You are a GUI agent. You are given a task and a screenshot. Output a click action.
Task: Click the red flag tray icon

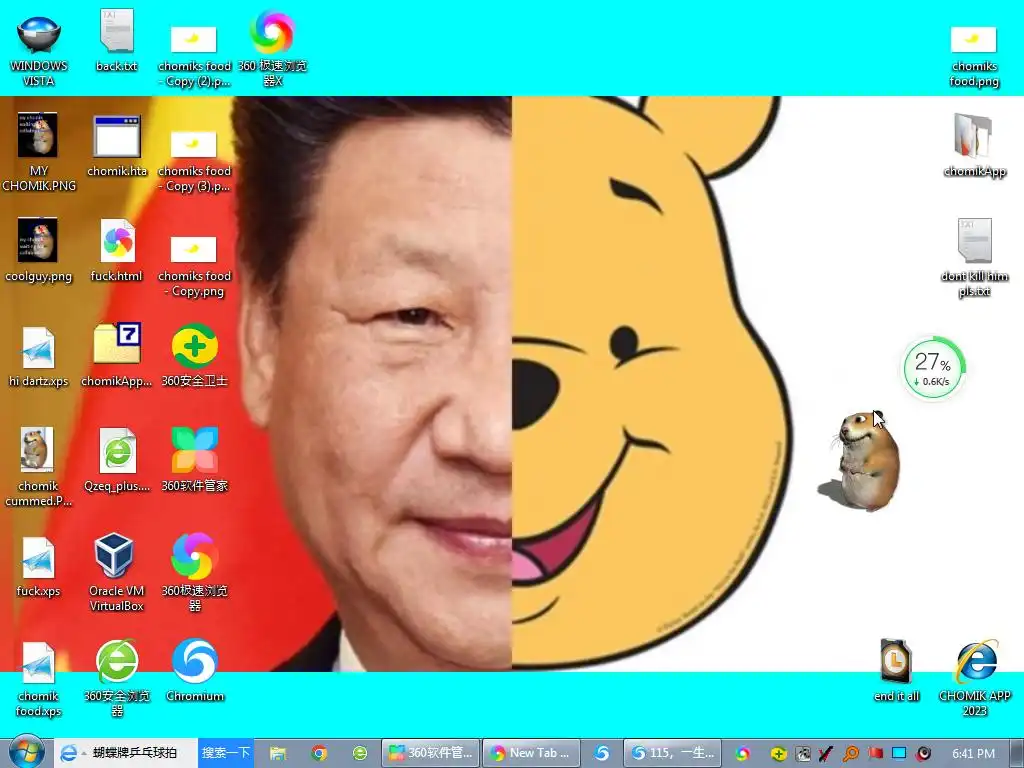coord(875,753)
